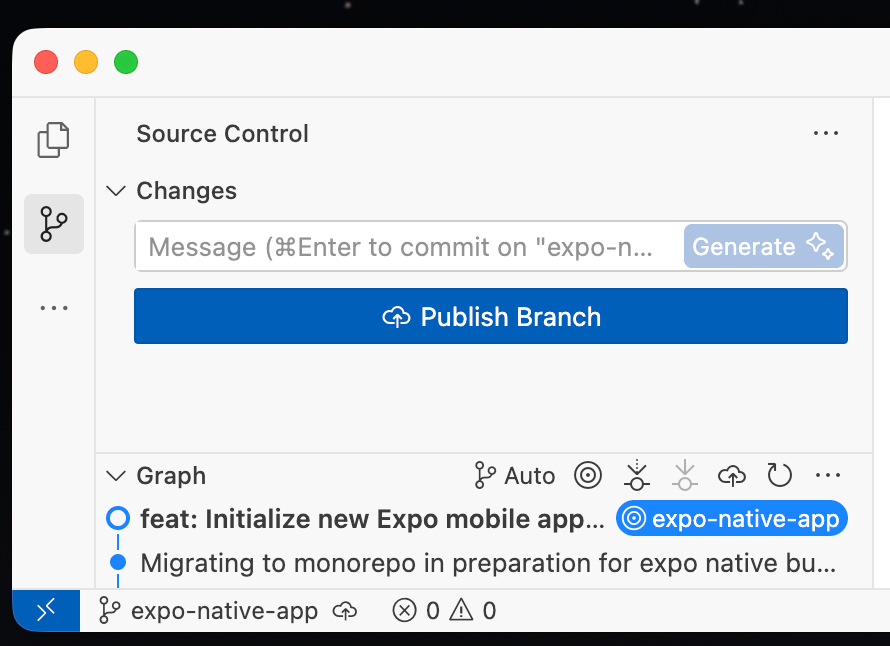This screenshot has height=646, width=890.
Task: Click the expo-native-app branch badge in graph
Action: 731,519
